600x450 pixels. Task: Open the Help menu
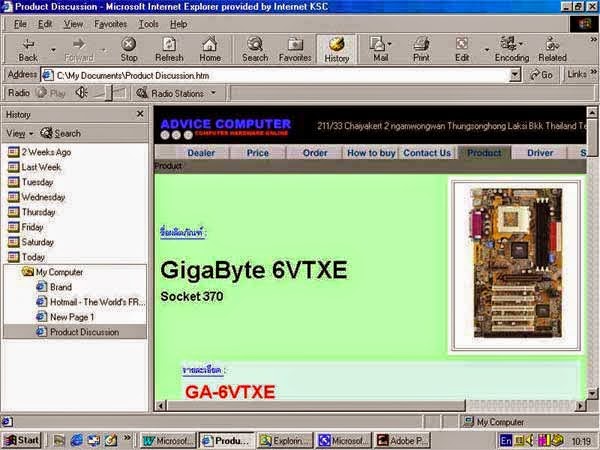point(178,24)
